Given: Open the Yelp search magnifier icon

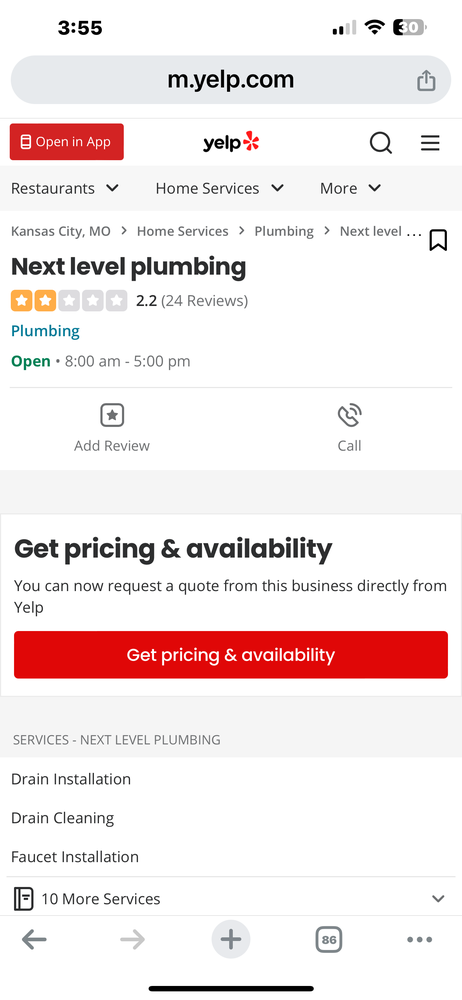Looking at the screenshot, I should [x=381, y=143].
